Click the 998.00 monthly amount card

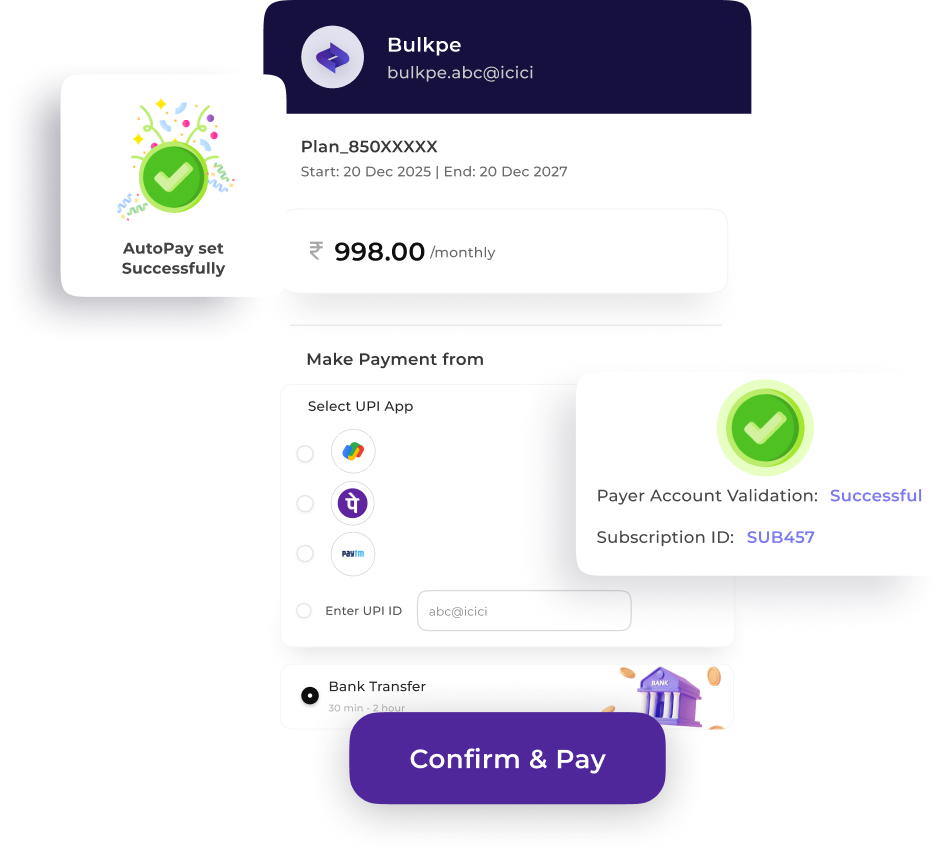pos(505,251)
